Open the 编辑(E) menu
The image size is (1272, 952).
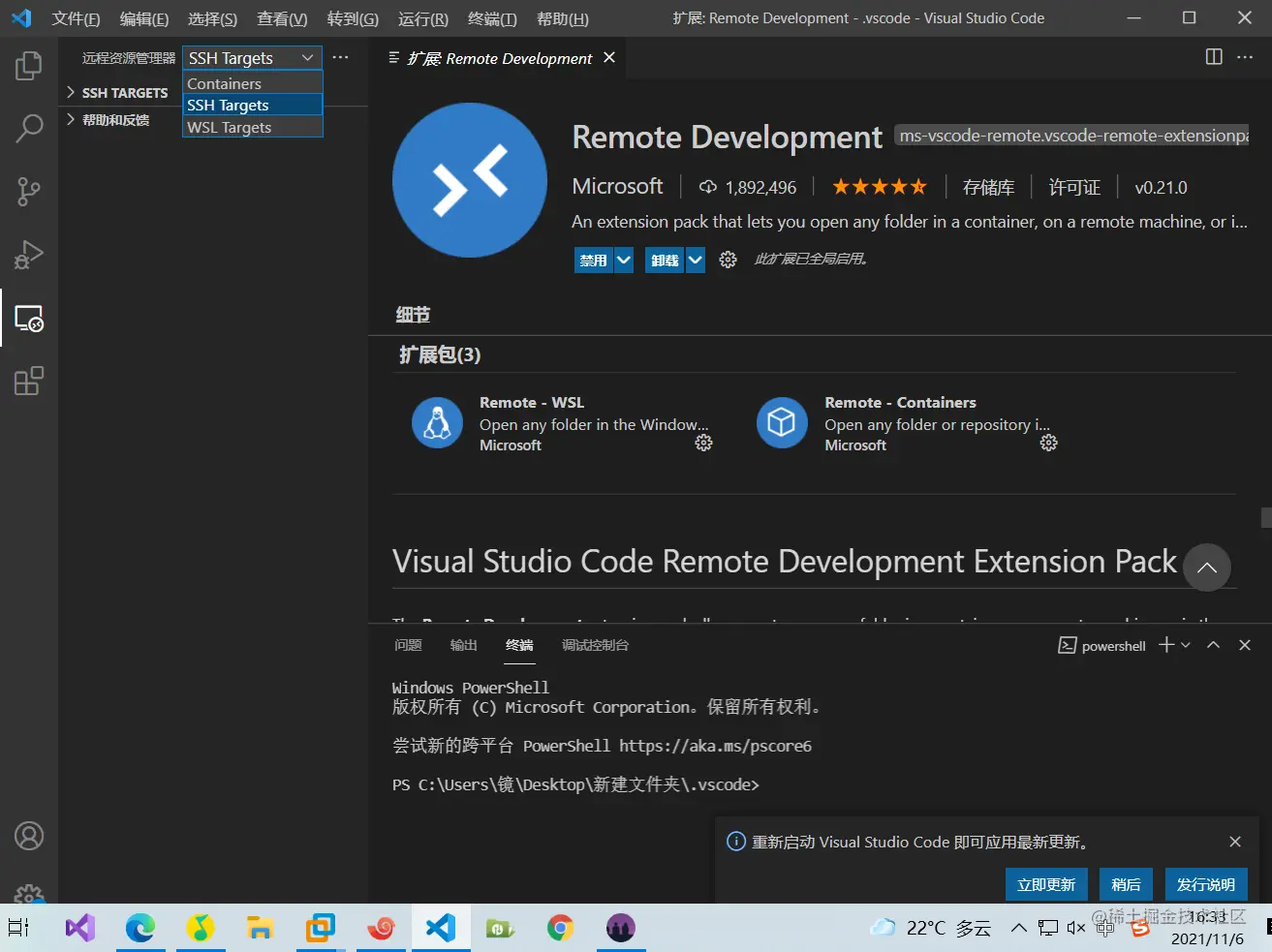point(144,18)
